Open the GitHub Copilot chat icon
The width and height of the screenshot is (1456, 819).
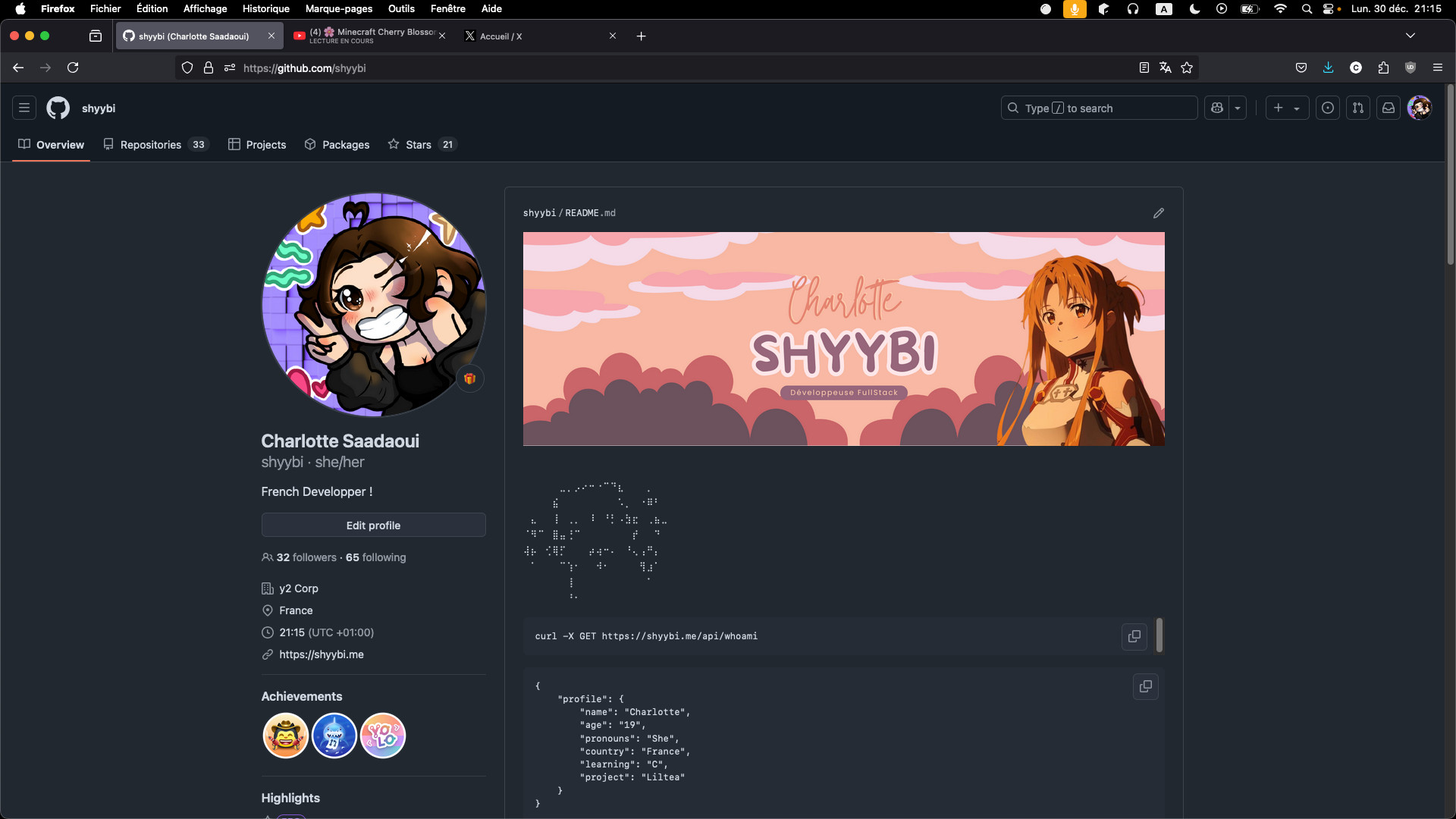pos(1217,108)
